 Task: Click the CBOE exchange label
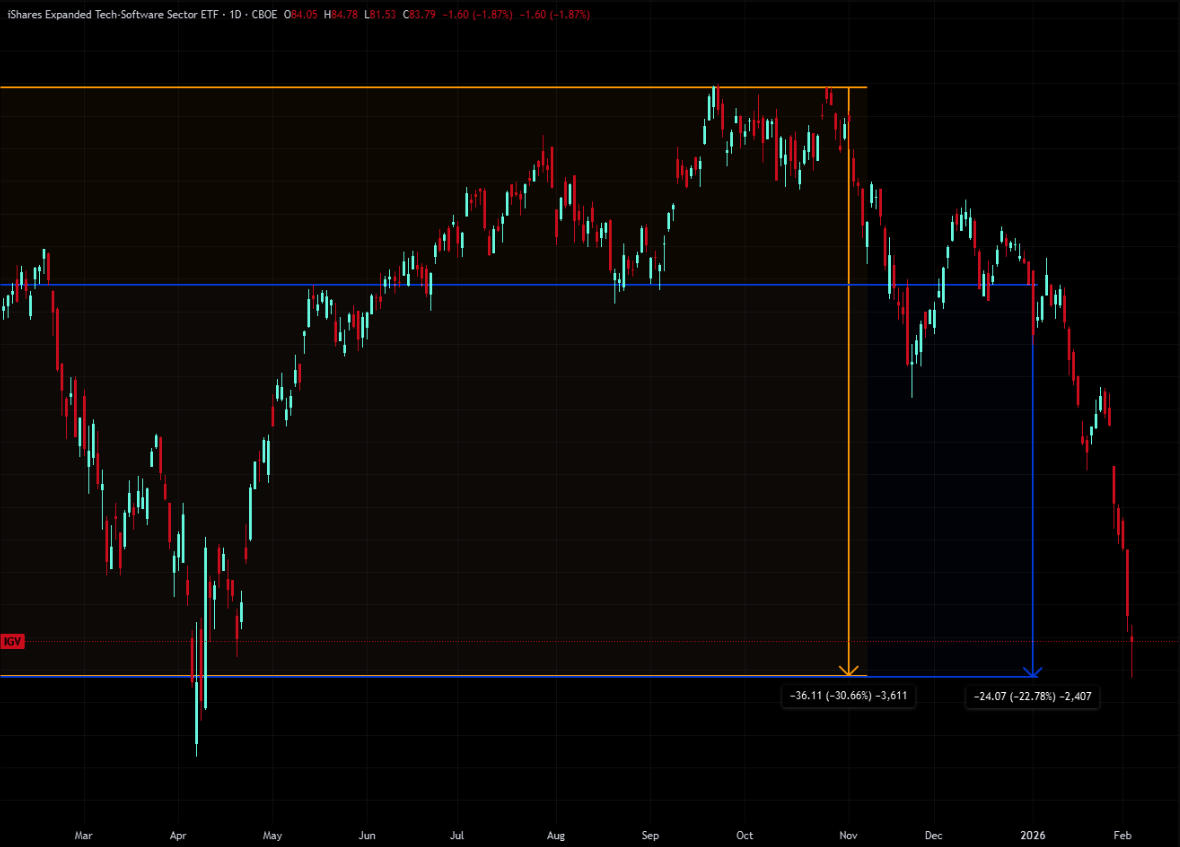click(264, 15)
